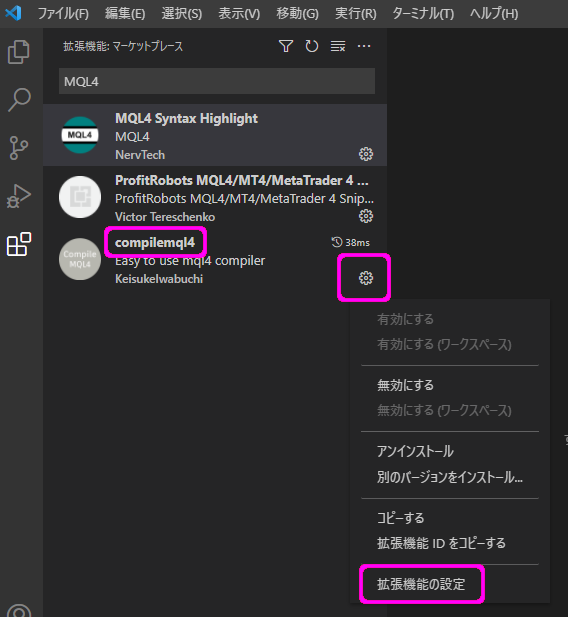Clear extensions search results icon

point(338,46)
